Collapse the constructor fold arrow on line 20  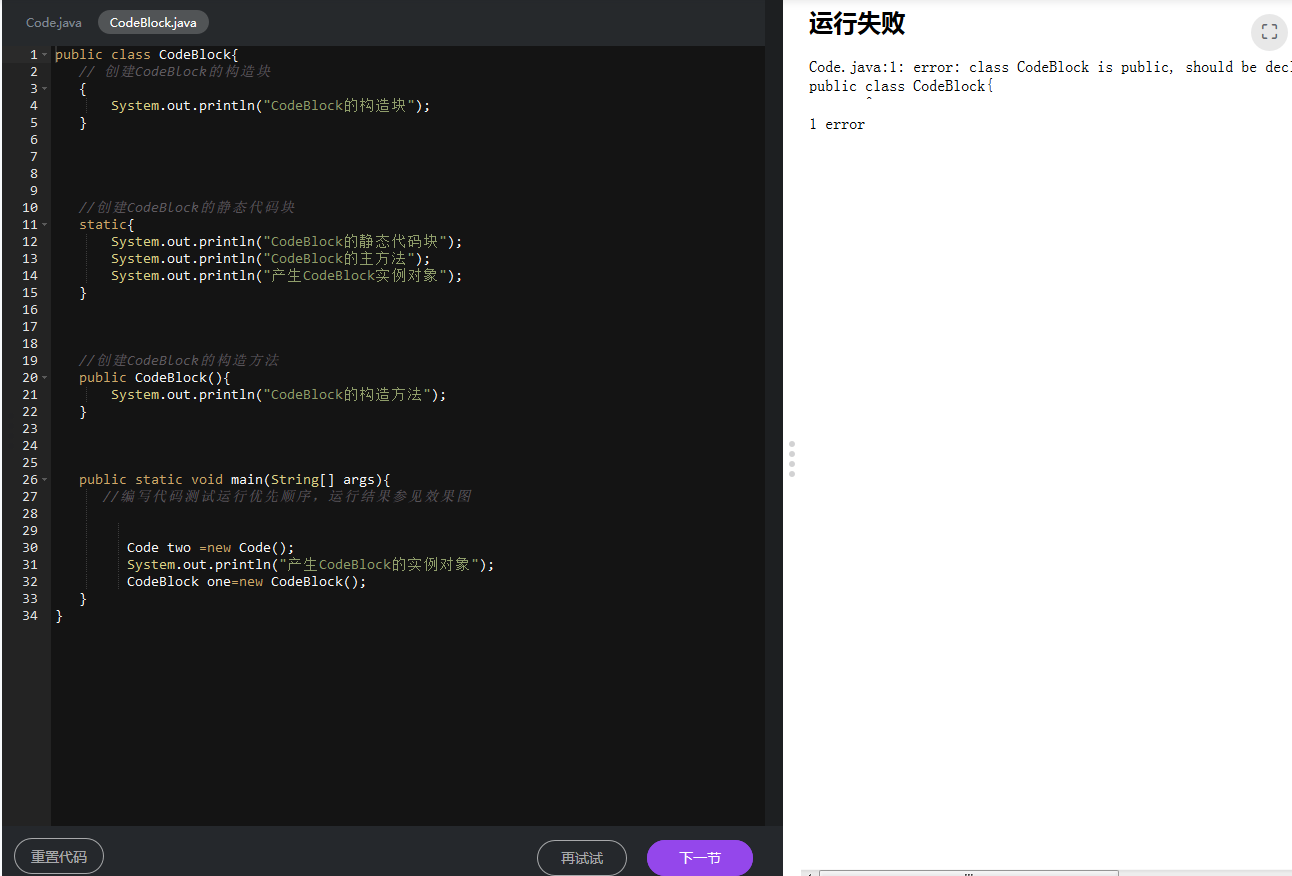[45, 378]
